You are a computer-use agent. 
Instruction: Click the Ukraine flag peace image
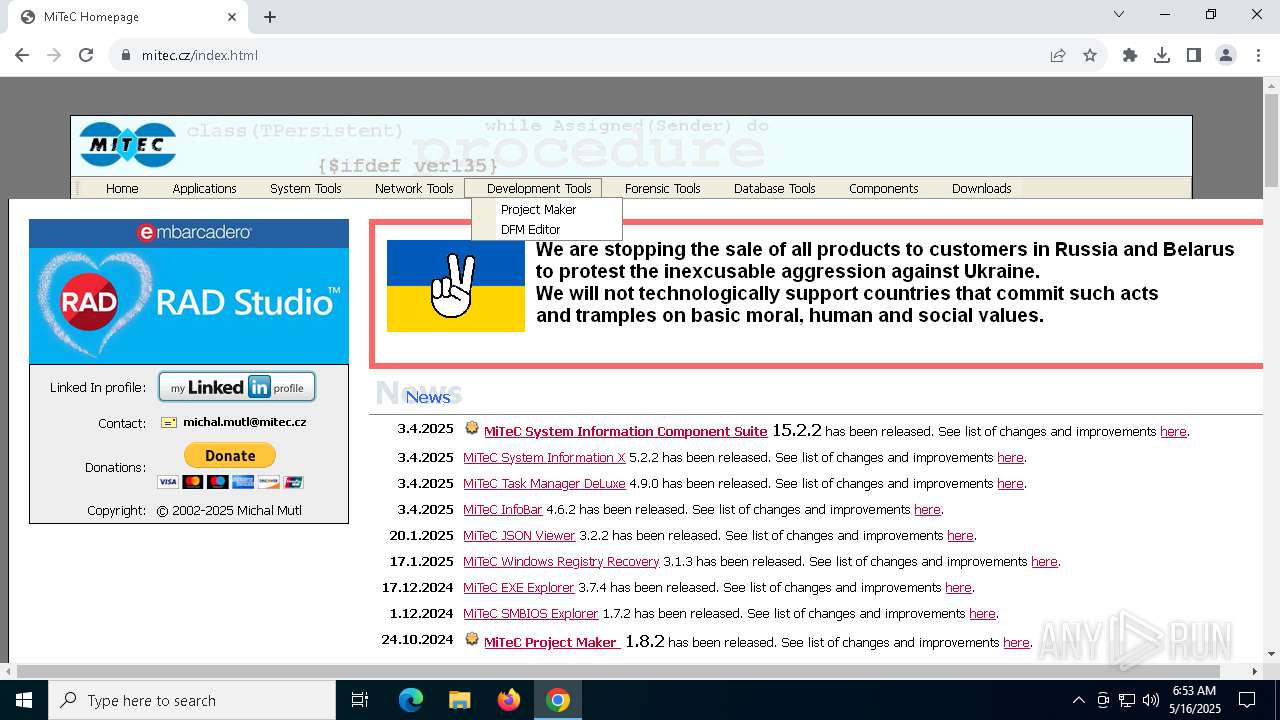click(x=456, y=286)
